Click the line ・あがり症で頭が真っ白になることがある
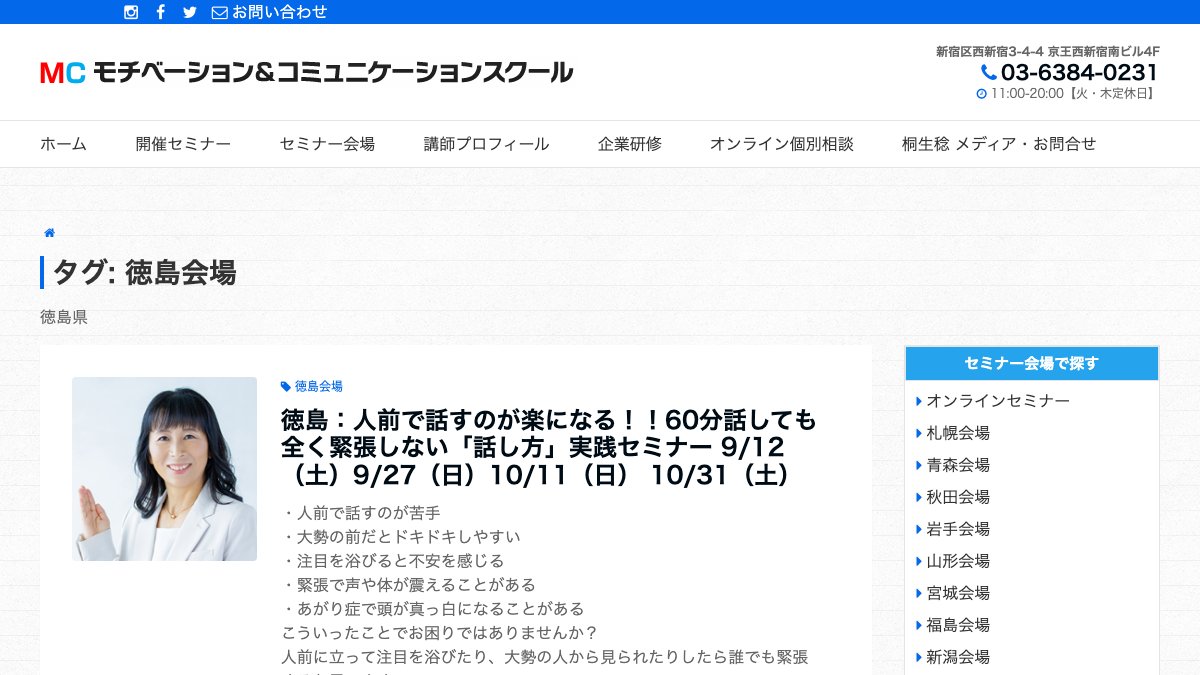Image resolution: width=1200 pixels, height=675 pixels. pos(433,609)
